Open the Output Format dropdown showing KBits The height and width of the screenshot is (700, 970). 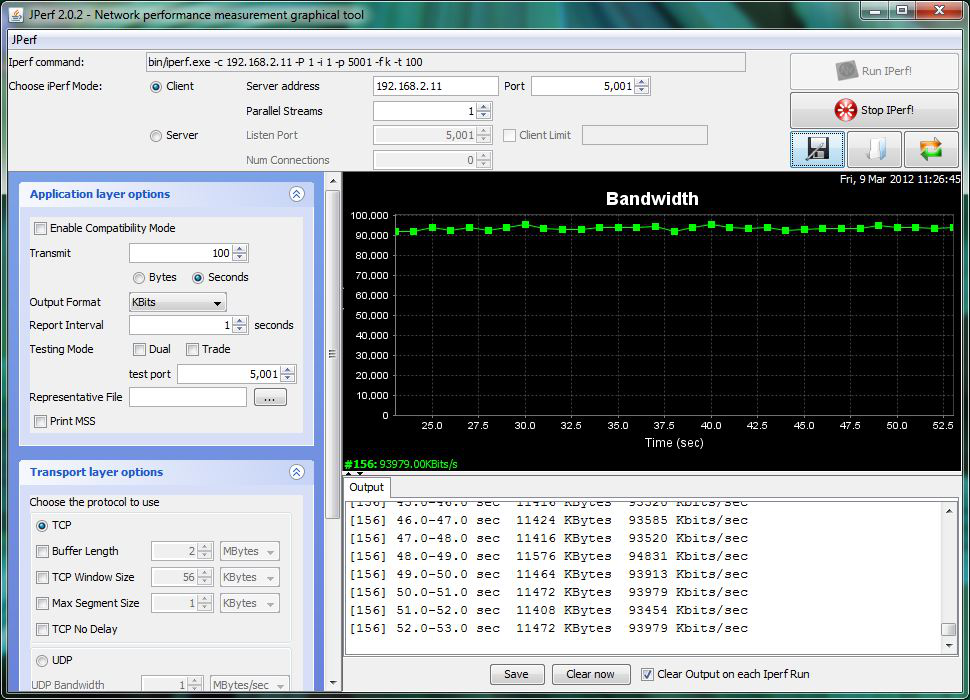click(x=177, y=302)
